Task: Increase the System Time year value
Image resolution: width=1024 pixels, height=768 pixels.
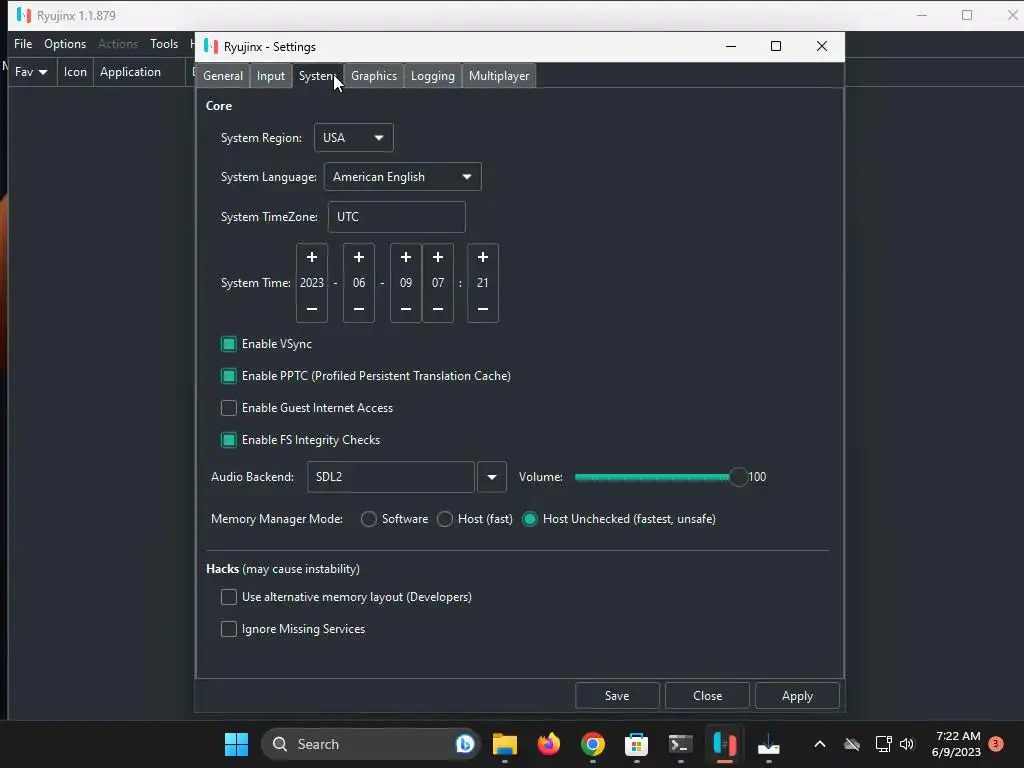Action: pyautogui.click(x=312, y=257)
